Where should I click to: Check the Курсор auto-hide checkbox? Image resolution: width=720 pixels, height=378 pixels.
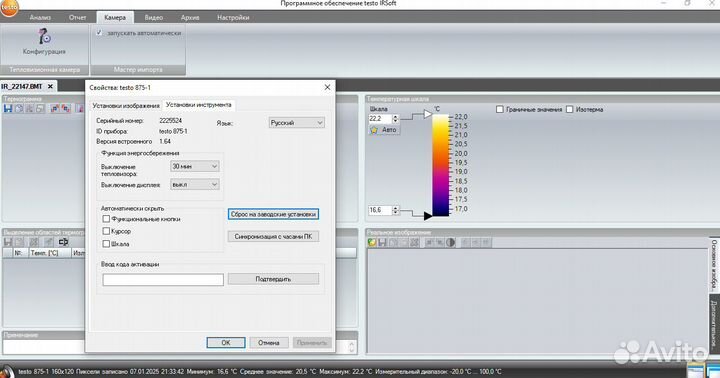point(106,231)
